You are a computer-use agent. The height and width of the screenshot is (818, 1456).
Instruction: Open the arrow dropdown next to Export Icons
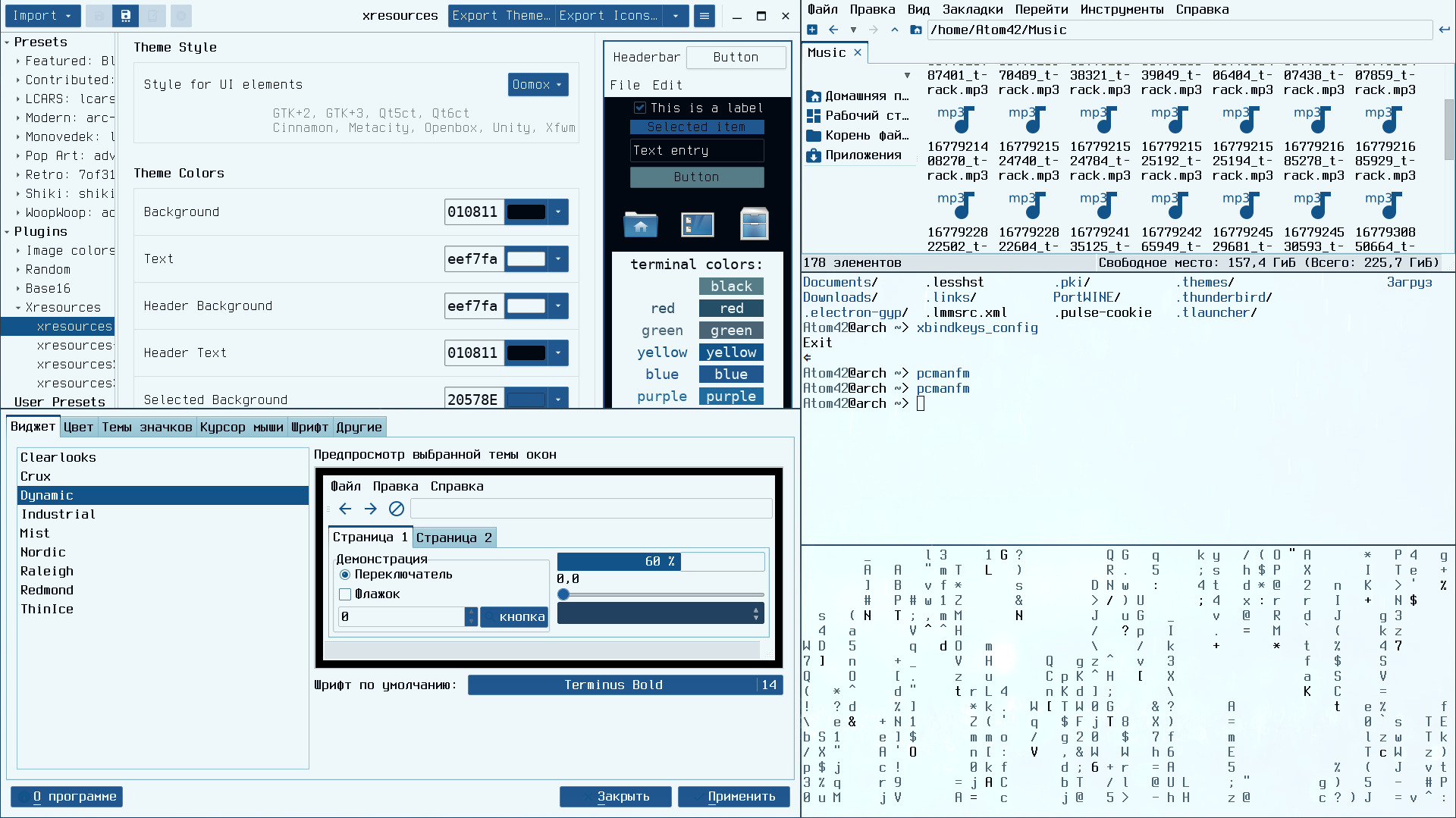[676, 15]
